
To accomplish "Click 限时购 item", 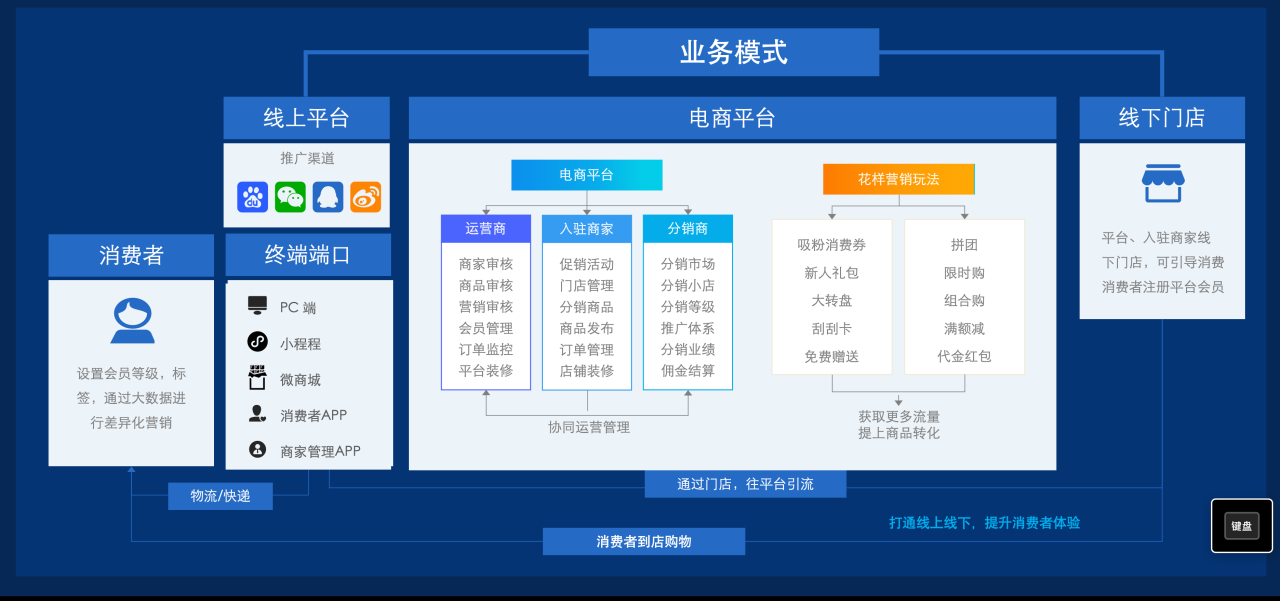I will pyautogui.click(x=964, y=272).
